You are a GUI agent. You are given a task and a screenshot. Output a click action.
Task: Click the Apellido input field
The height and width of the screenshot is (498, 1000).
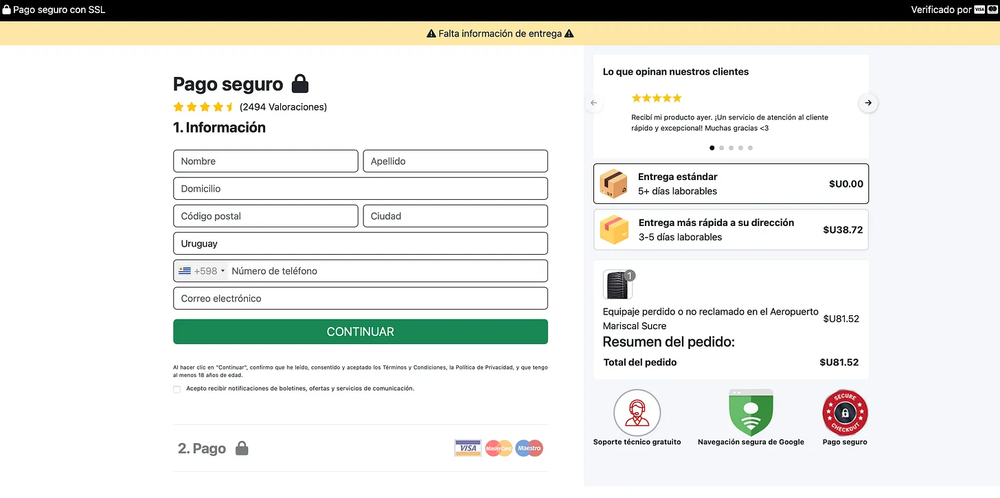(x=455, y=161)
